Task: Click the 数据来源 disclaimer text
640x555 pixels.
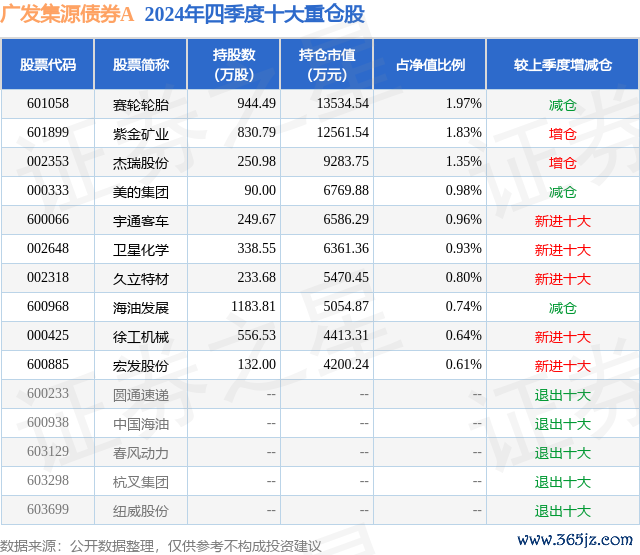Action: [160, 546]
